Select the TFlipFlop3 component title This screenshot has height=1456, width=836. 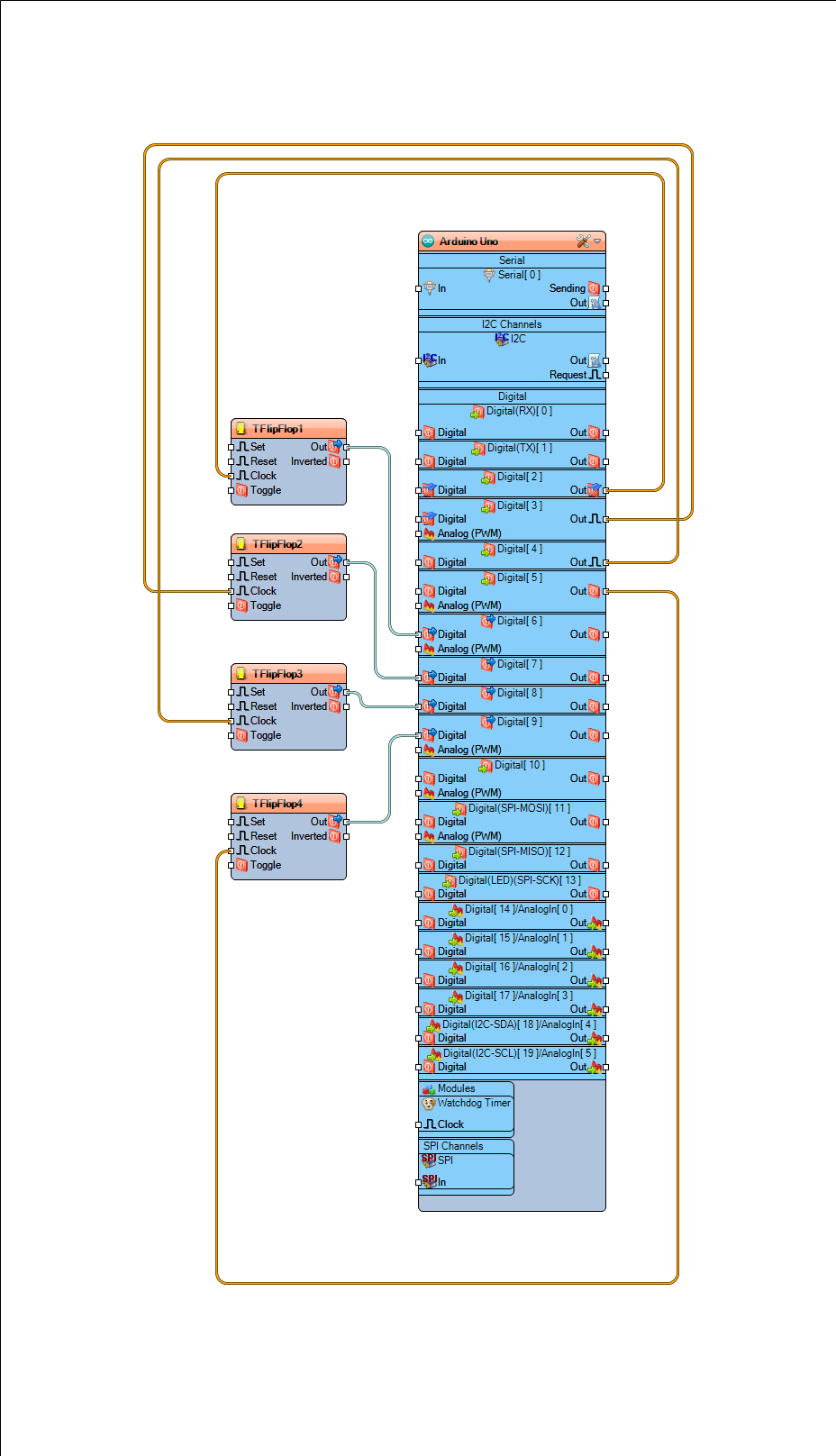pyautogui.click(x=277, y=674)
